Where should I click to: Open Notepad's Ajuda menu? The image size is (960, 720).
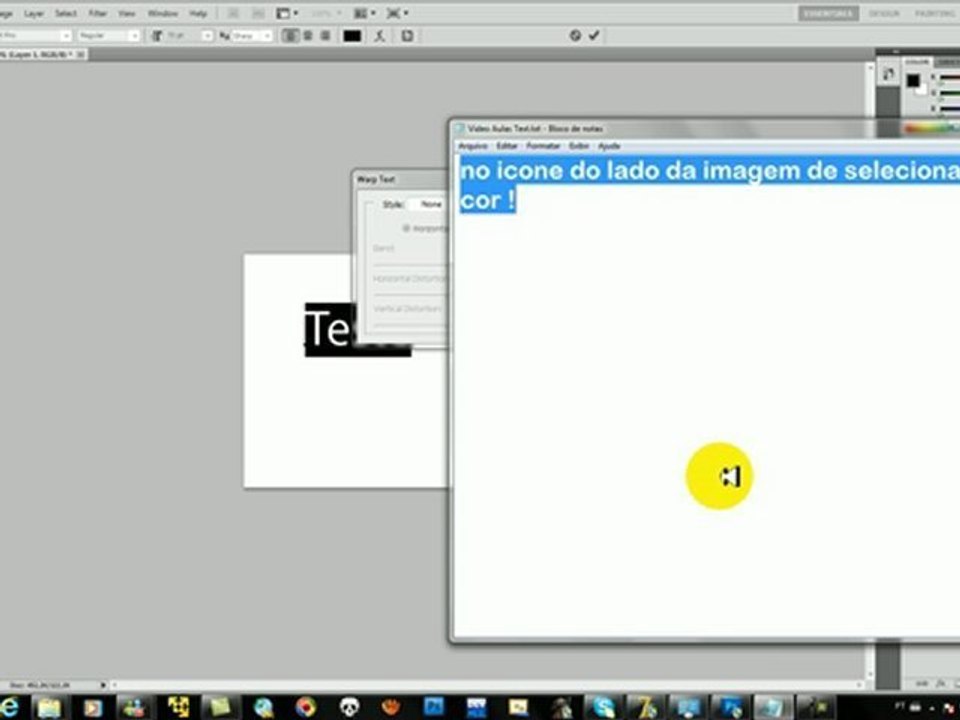[609, 146]
